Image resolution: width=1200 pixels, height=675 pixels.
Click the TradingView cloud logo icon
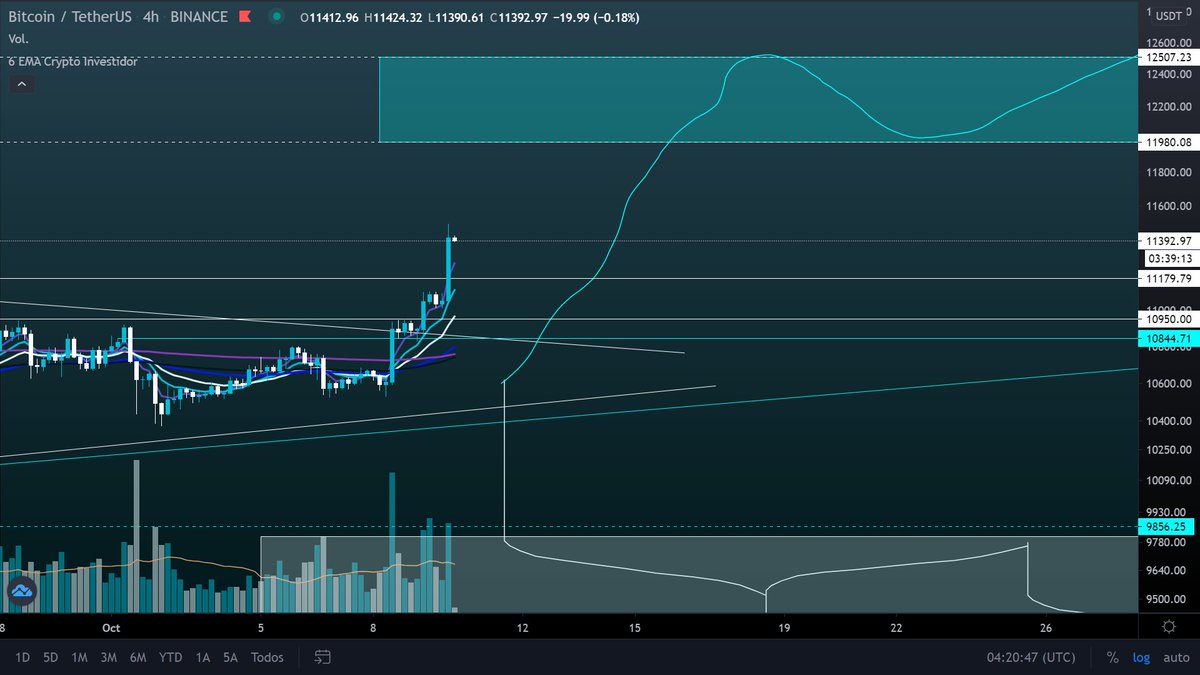(22, 592)
